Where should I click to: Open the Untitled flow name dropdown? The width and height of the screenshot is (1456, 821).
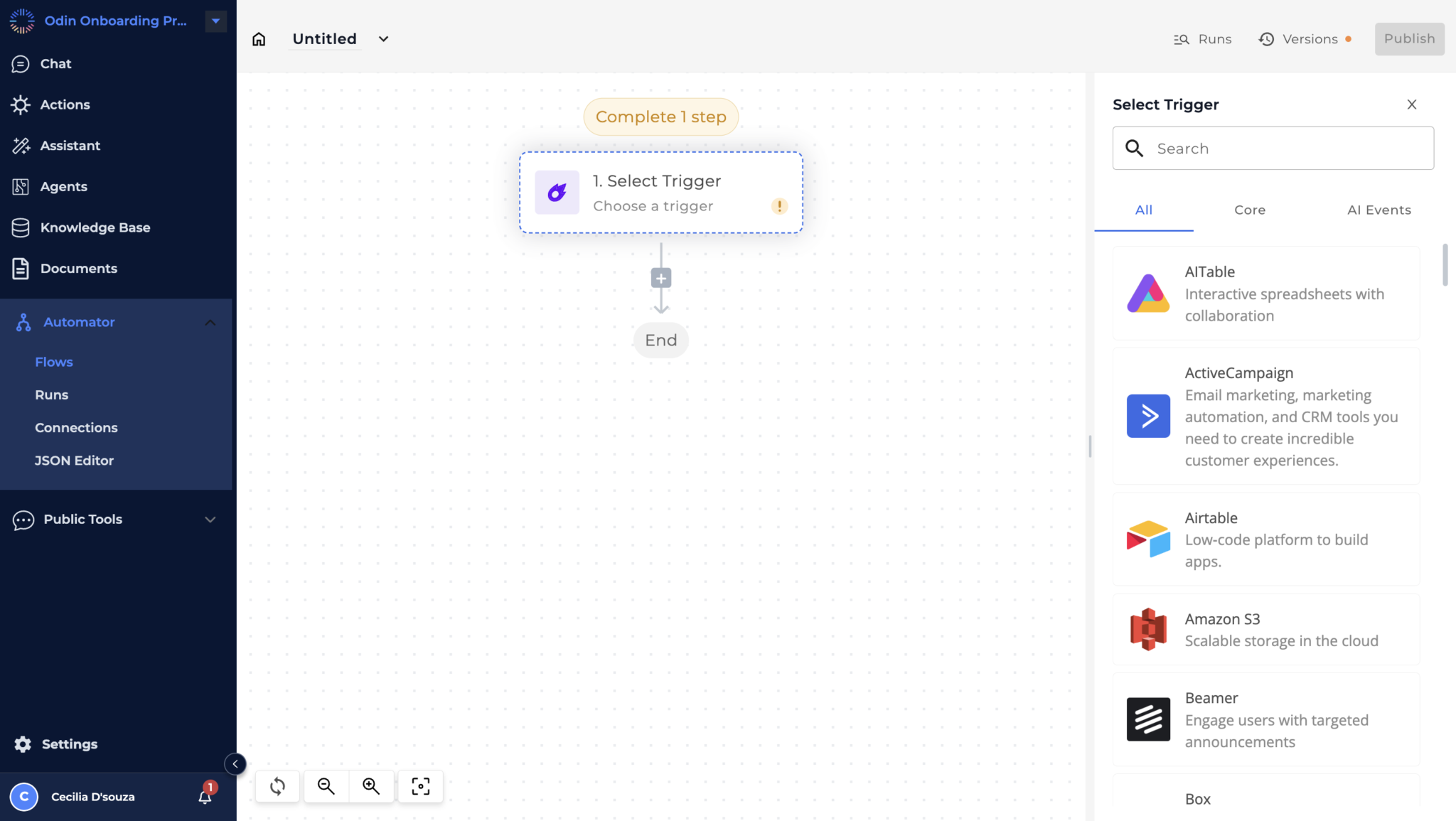[383, 39]
